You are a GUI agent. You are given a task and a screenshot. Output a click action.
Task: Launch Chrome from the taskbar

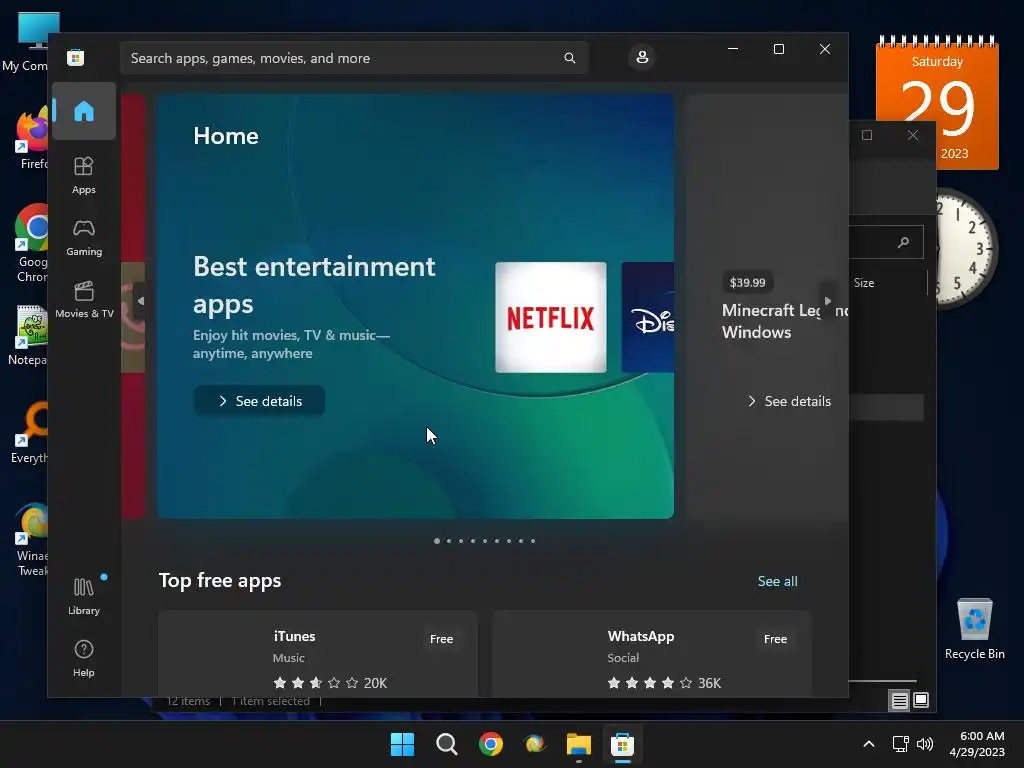pyautogui.click(x=490, y=744)
